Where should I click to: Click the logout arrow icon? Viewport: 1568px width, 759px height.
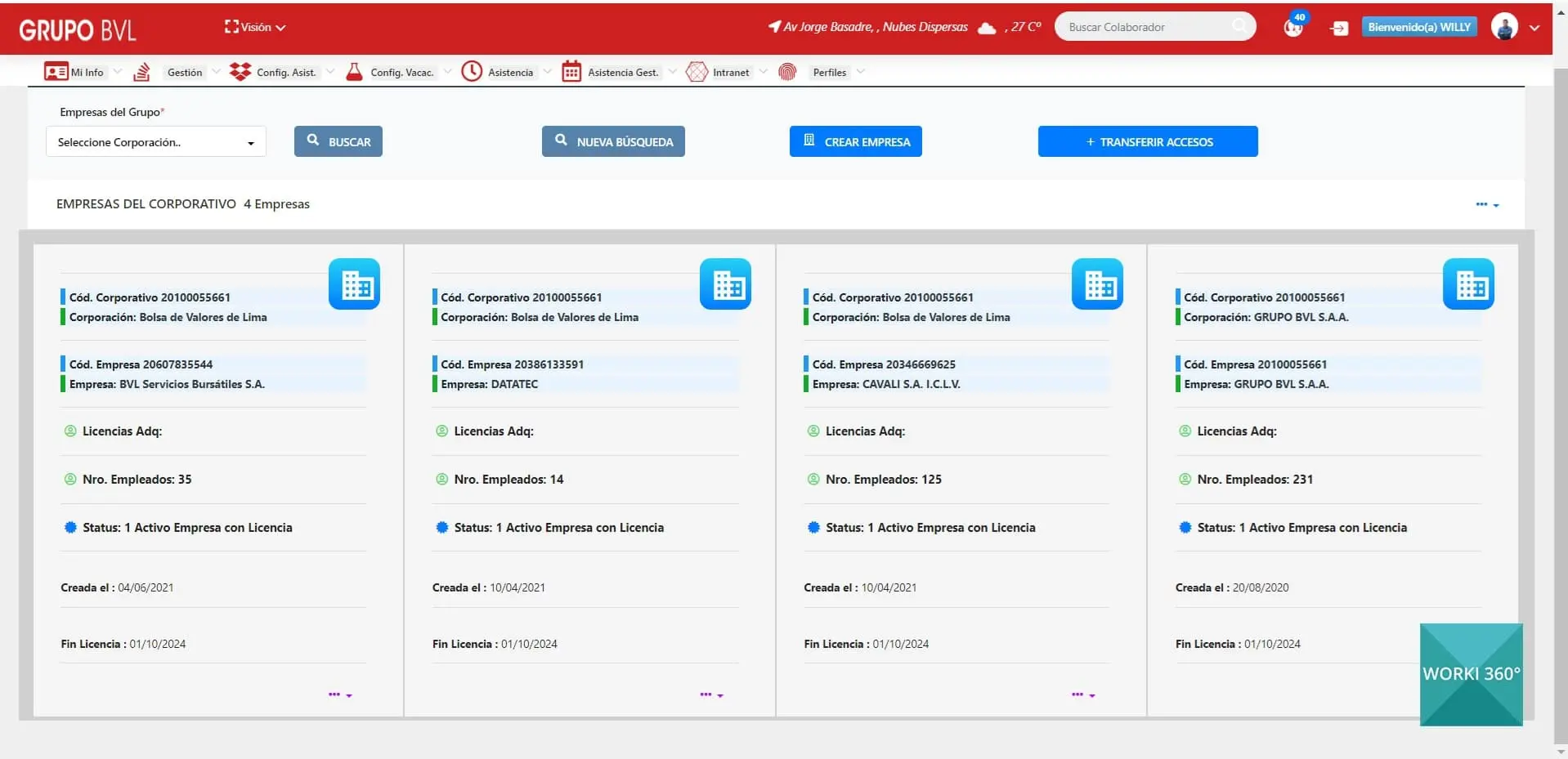1339,28
